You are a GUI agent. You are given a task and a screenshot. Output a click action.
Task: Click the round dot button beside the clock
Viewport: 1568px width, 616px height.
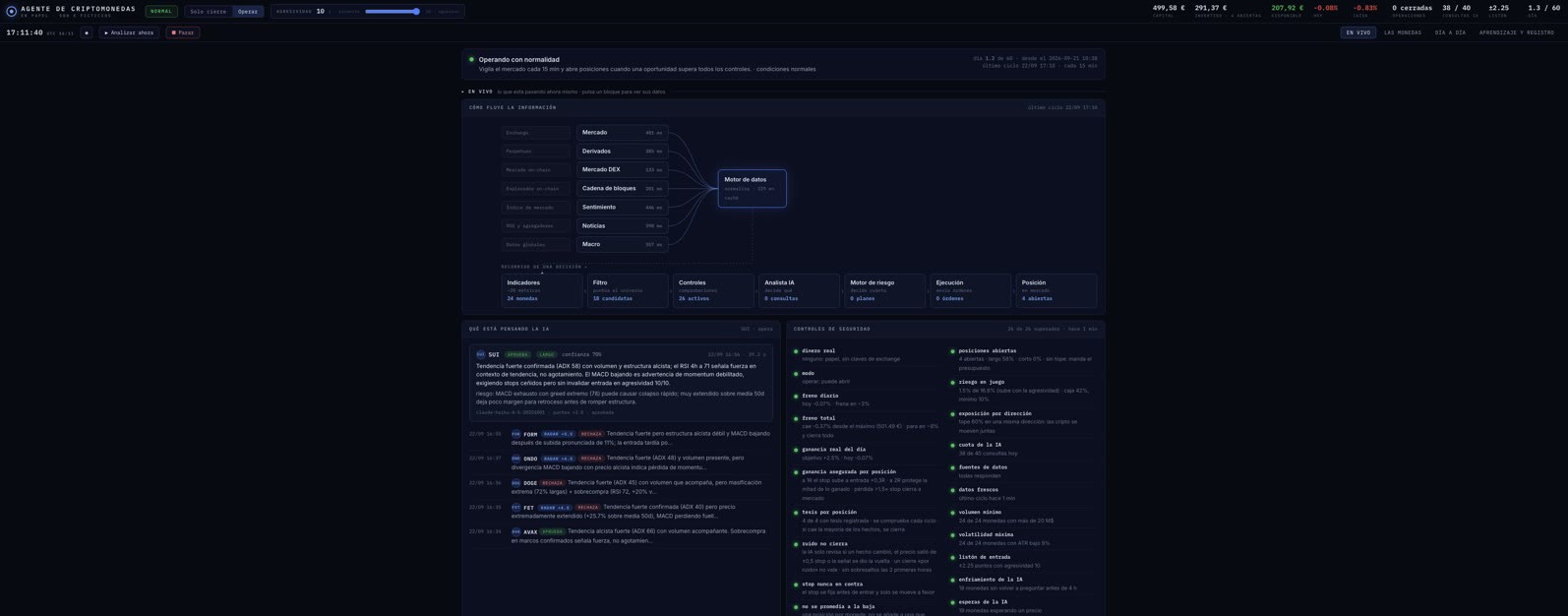(x=87, y=32)
